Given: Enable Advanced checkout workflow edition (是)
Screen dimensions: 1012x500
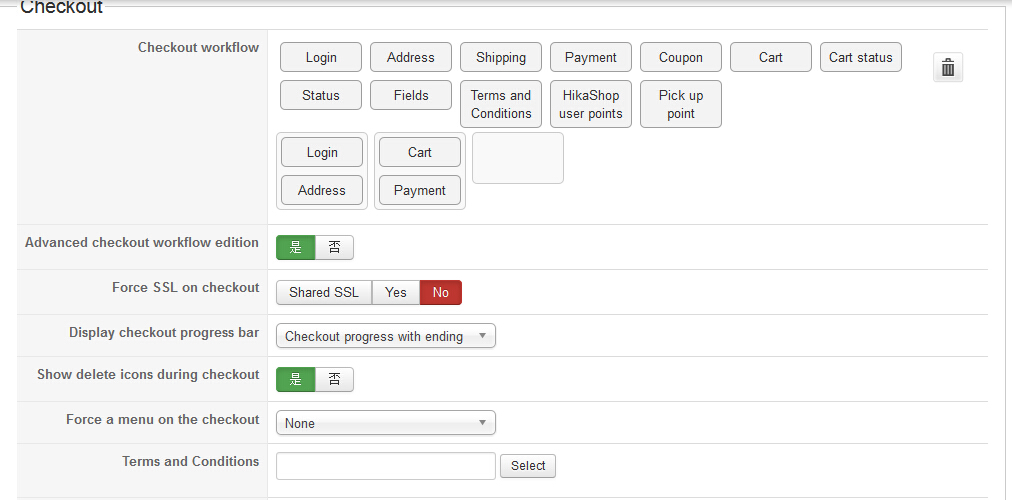Looking at the screenshot, I should tap(296, 247).
